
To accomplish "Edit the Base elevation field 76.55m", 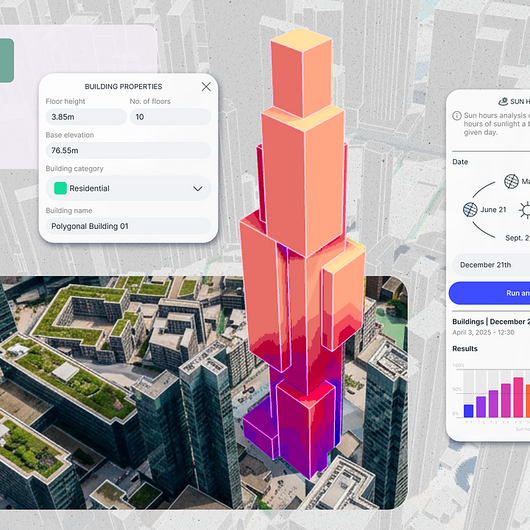I will pos(128,150).
